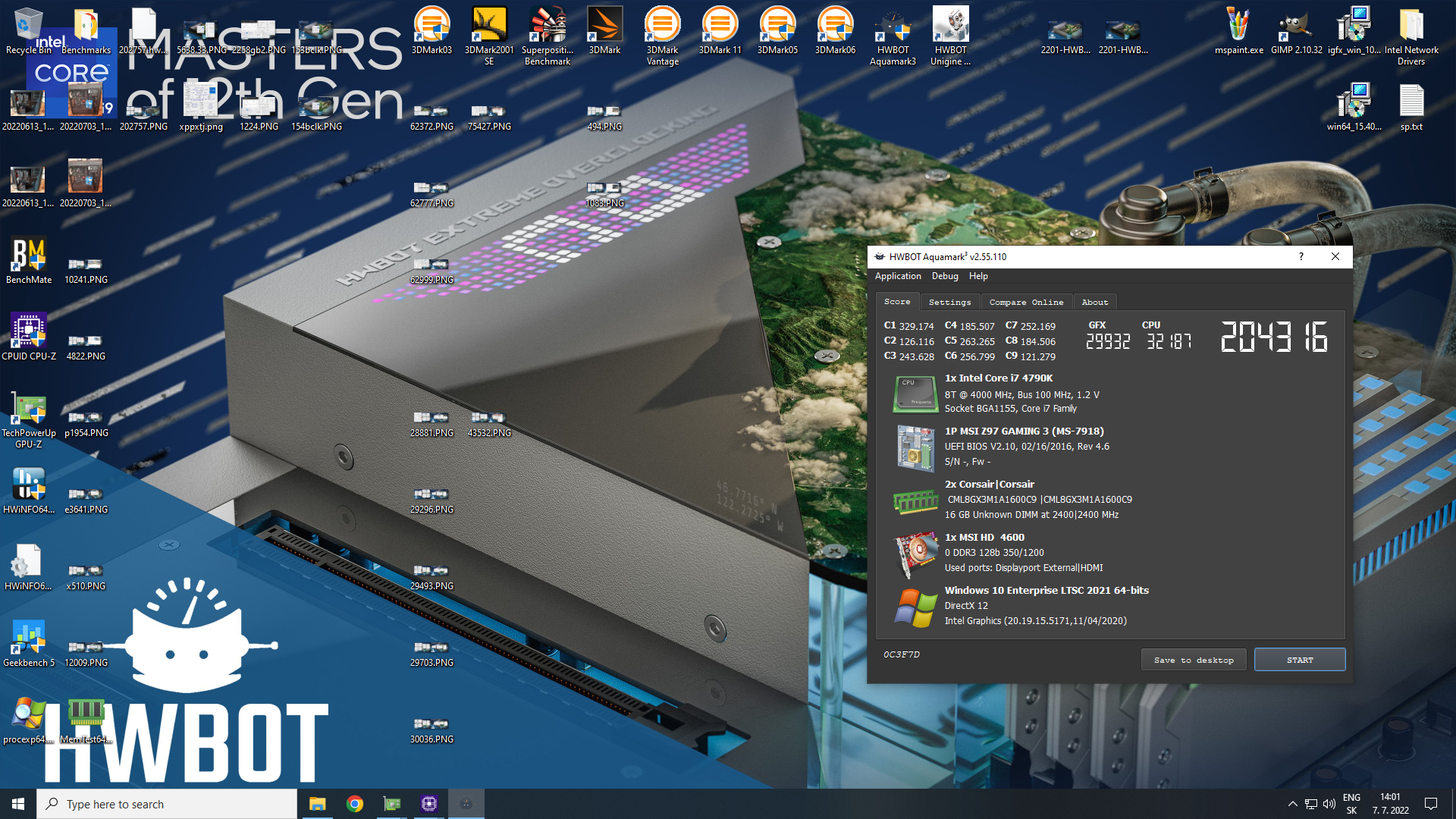The width and height of the screenshot is (1456, 819).
Task: Open mspaint.exe desktop icon
Action: pyautogui.click(x=1238, y=32)
